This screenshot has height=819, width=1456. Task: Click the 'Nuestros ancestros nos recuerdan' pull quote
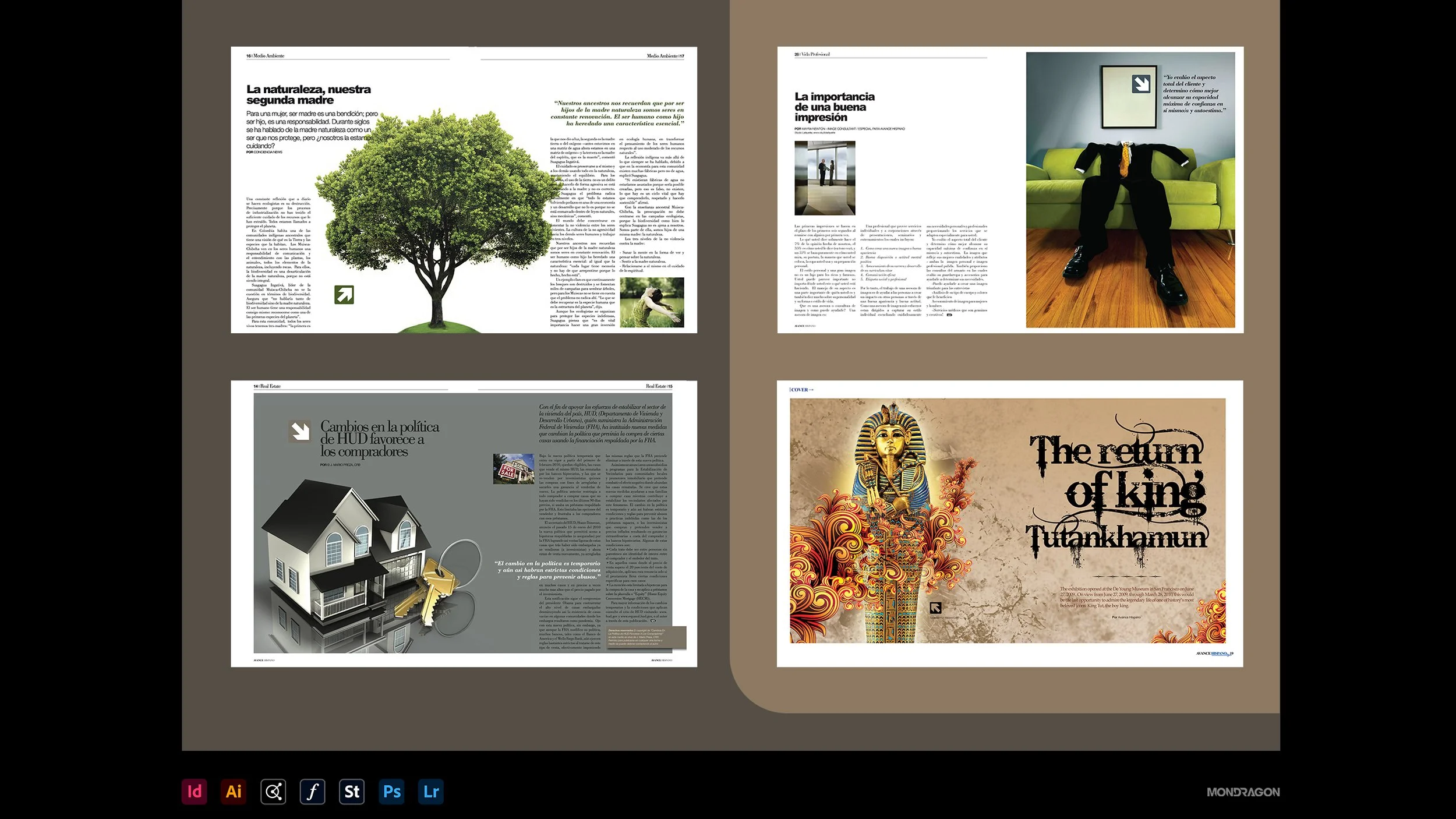[x=617, y=113]
